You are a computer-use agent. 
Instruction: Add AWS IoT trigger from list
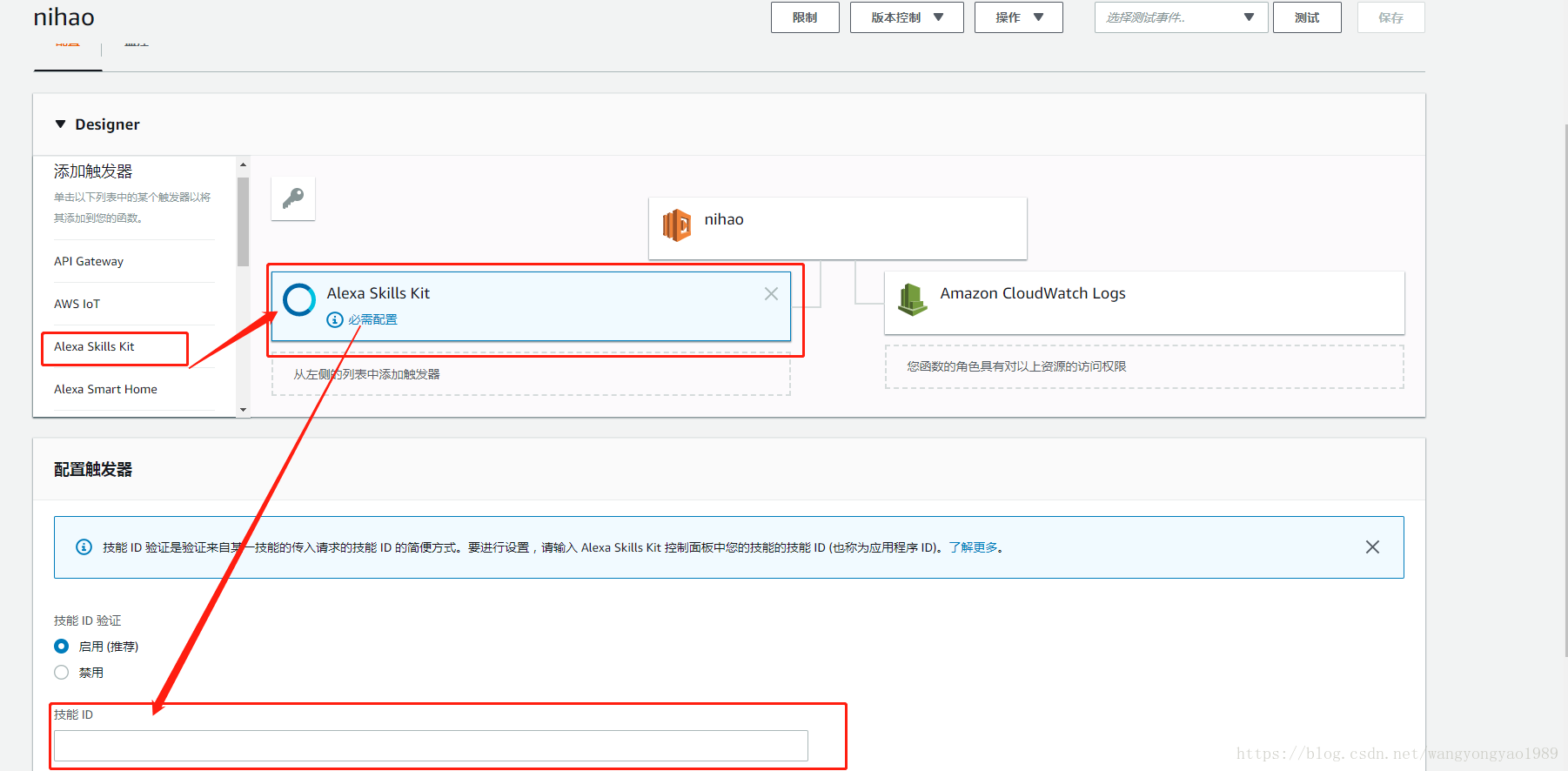coord(77,304)
